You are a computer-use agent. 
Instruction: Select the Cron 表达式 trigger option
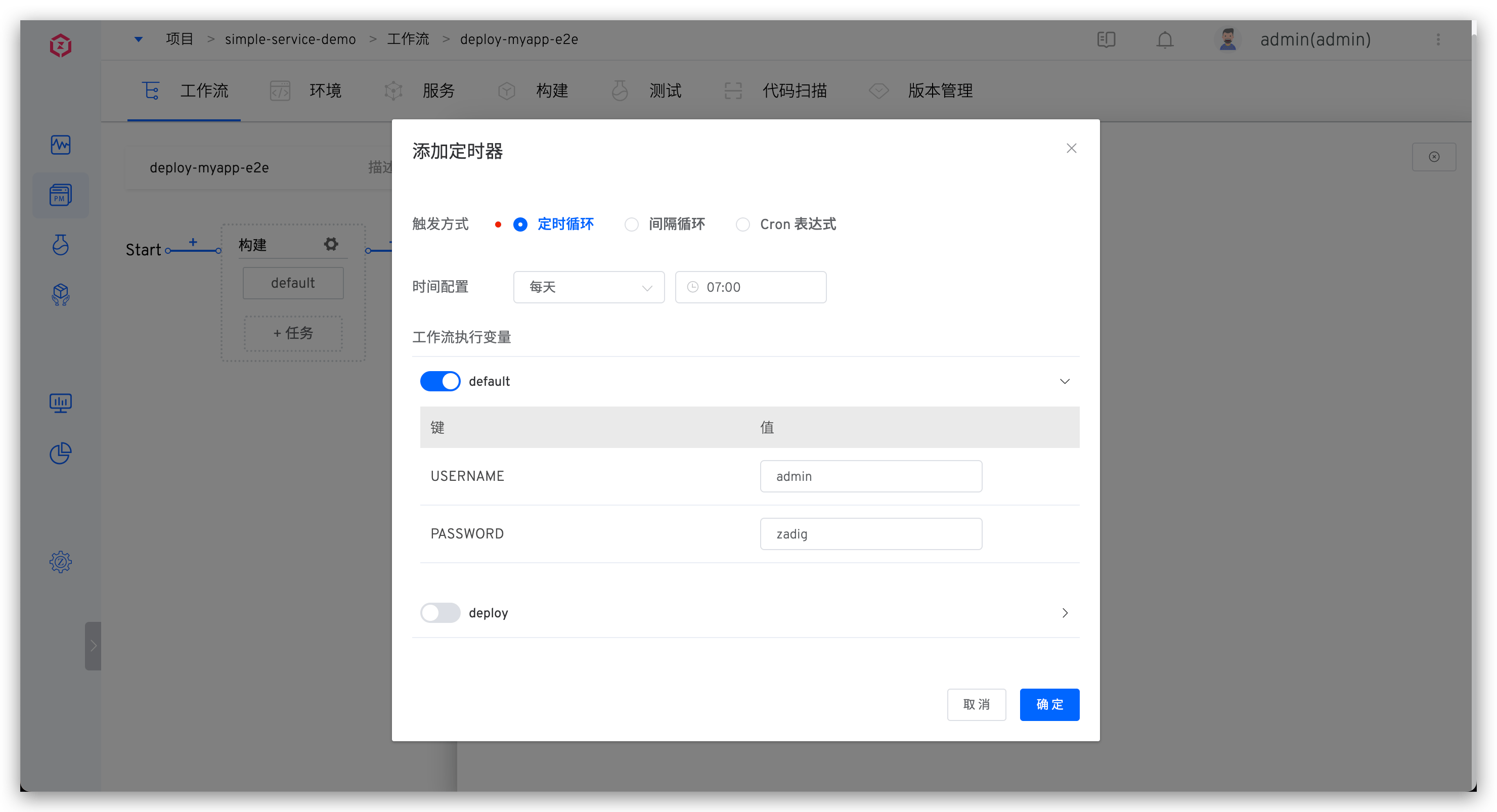(x=743, y=224)
